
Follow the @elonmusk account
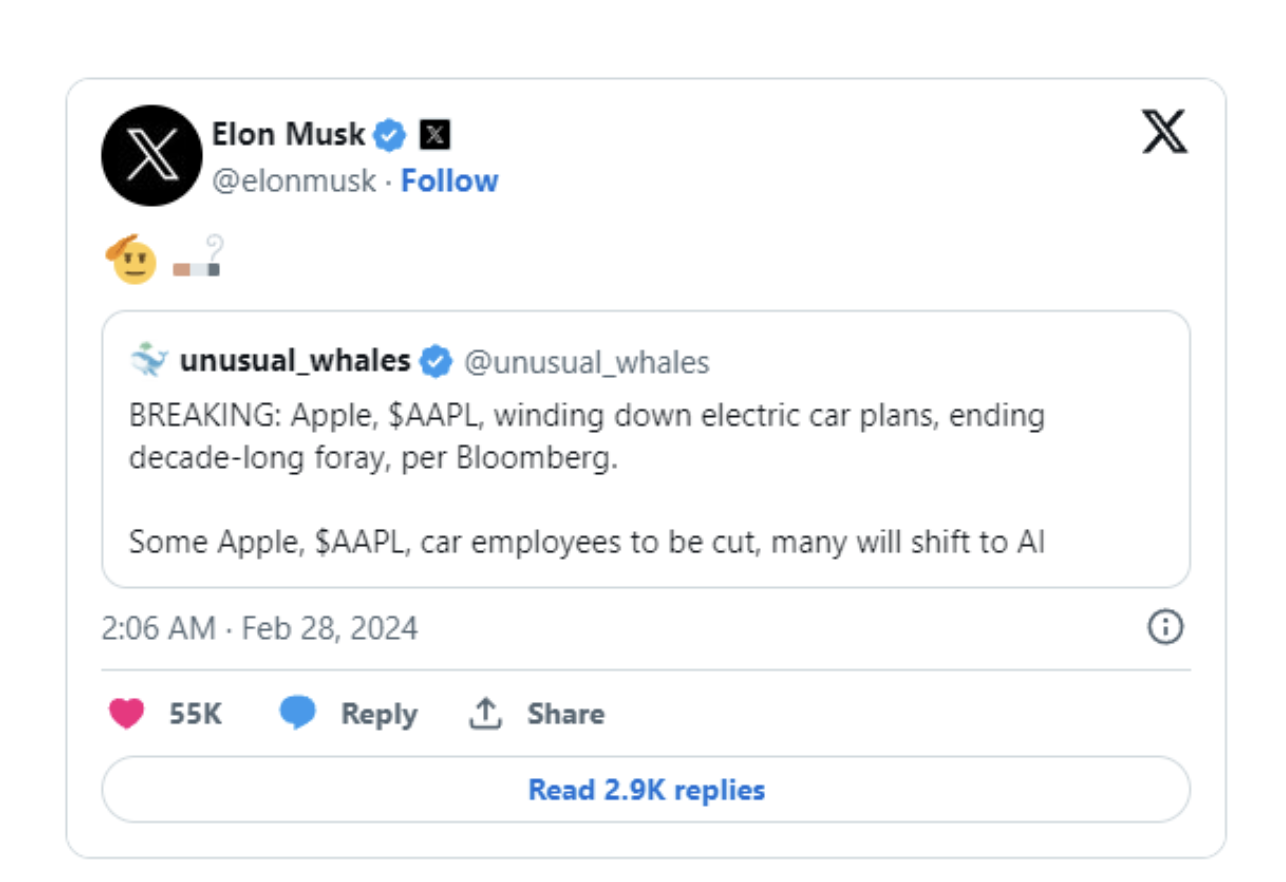coord(449,181)
